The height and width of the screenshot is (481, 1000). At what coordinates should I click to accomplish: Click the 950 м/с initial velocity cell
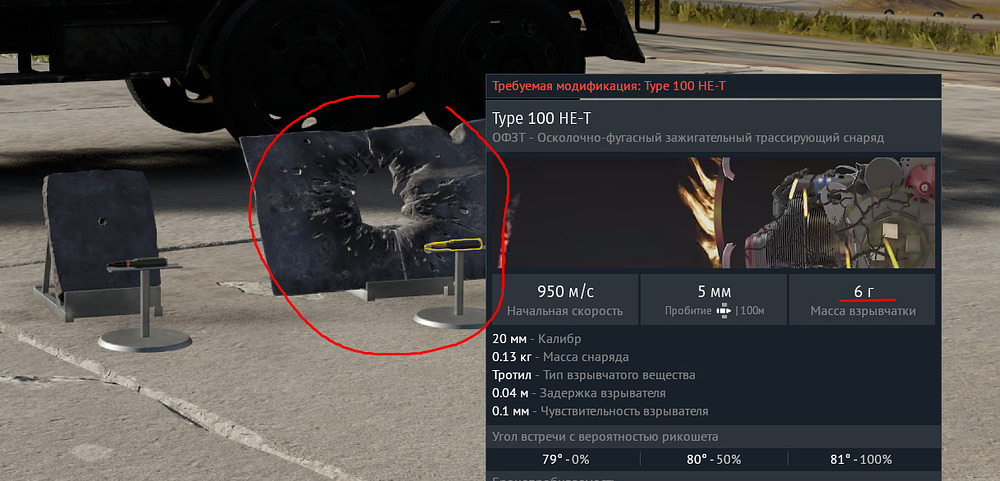(x=564, y=299)
